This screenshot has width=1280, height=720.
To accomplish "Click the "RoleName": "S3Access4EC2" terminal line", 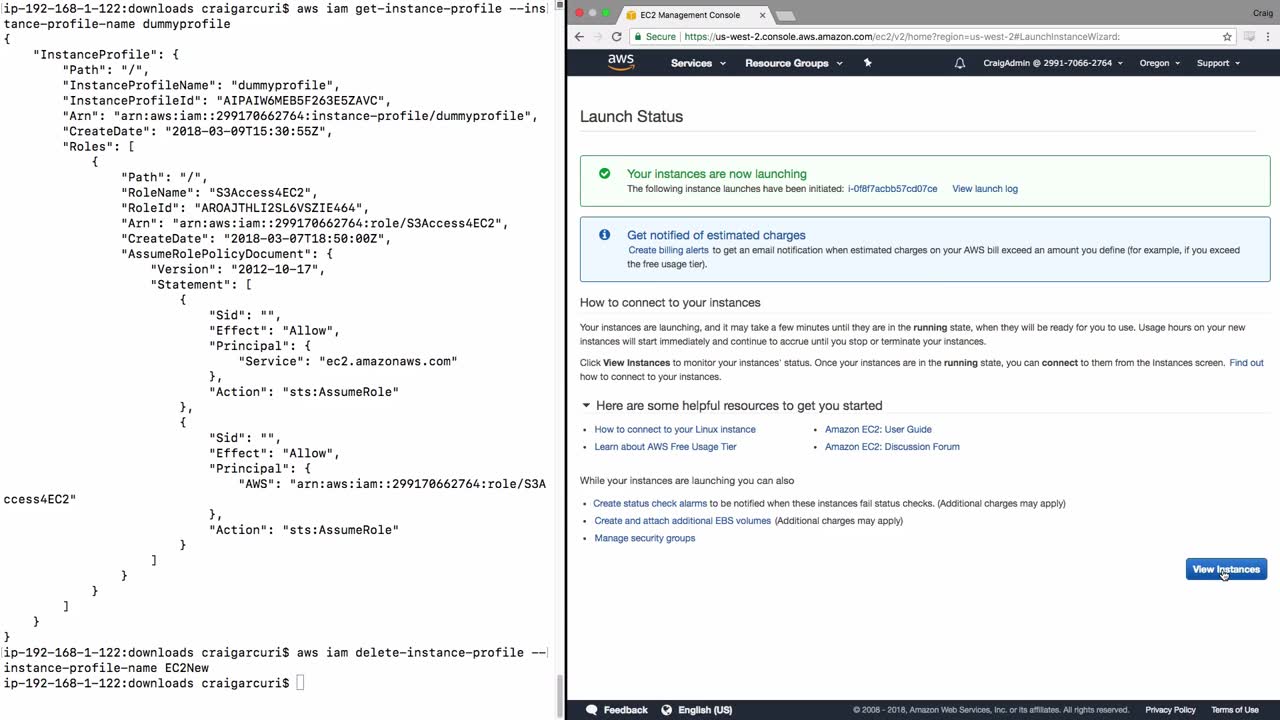I will (219, 193).
